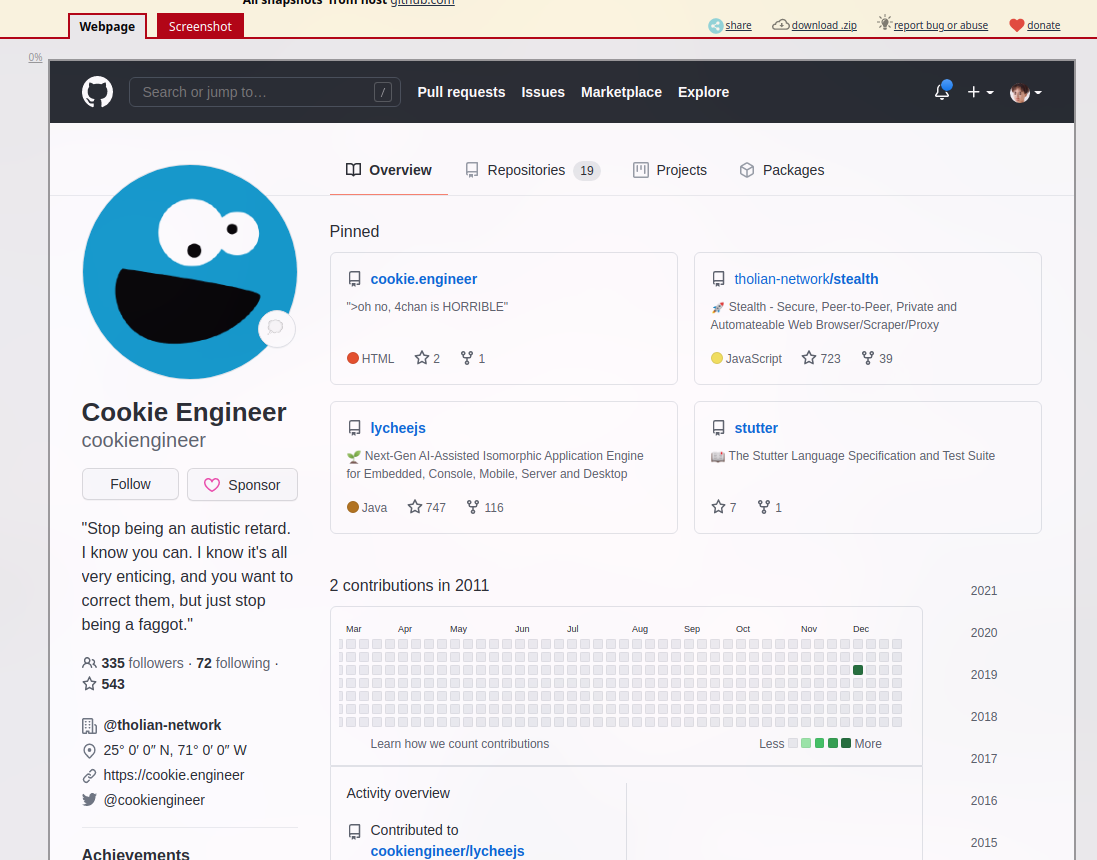1097x860 pixels.
Task: Switch to the Packages tab
Action: tap(781, 170)
